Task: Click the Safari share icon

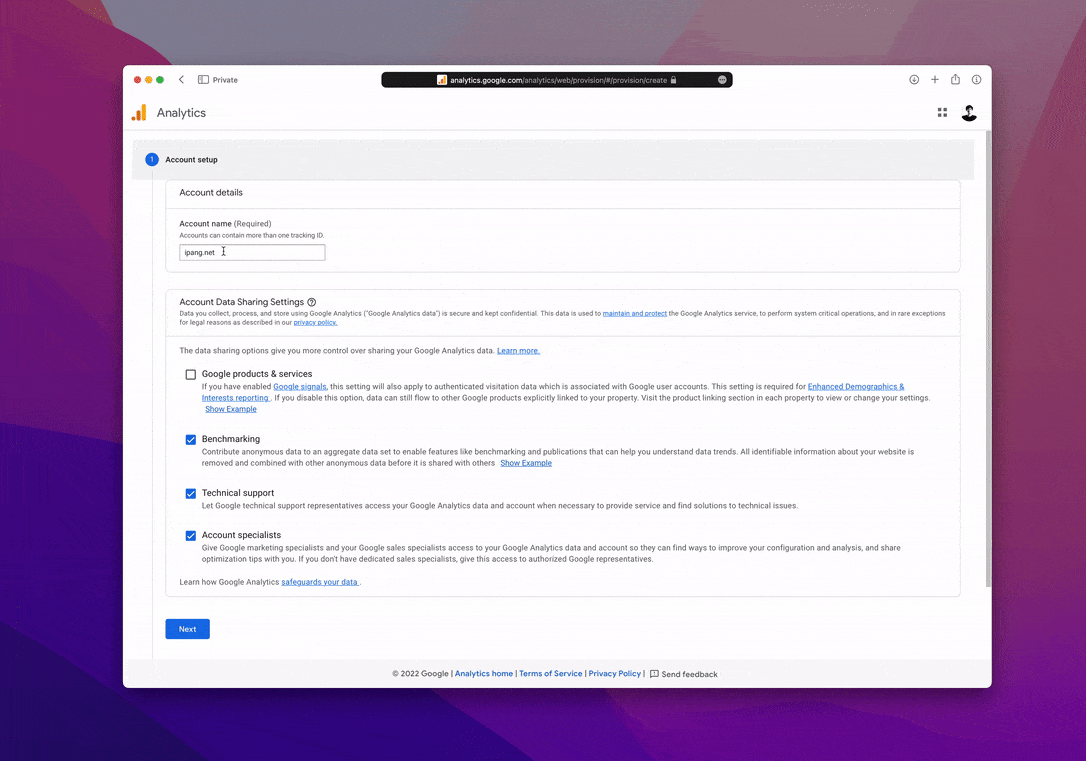Action: pyautogui.click(x=955, y=80)
